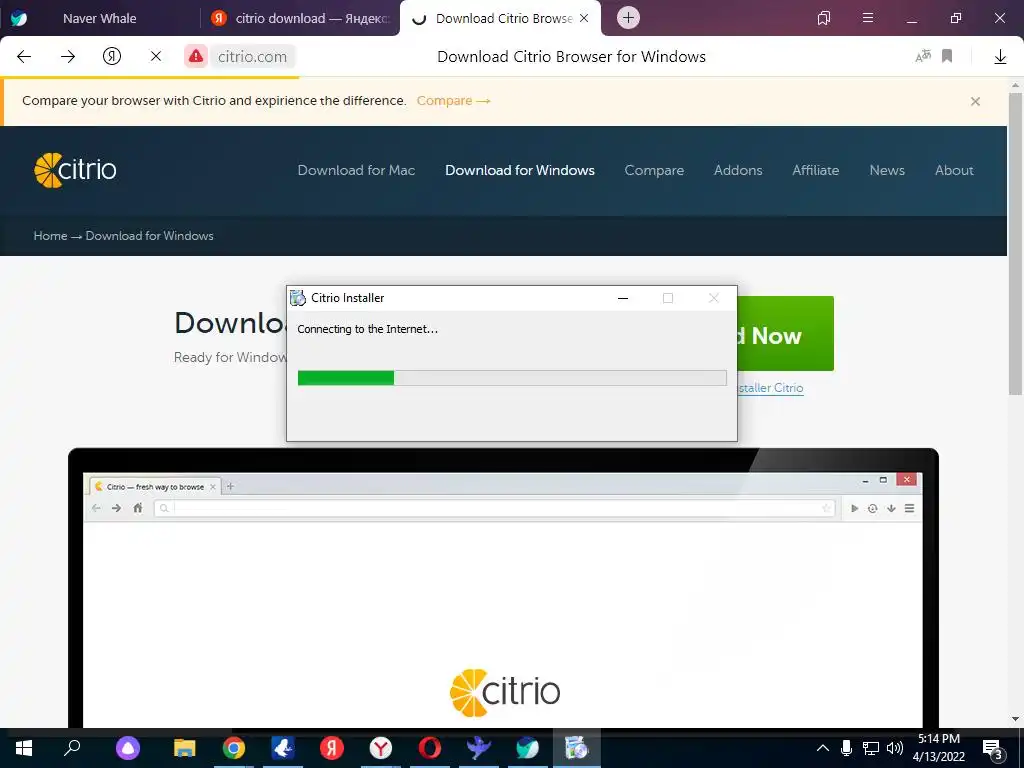Open the News navigation item
This screenshot has width=1024, height=768.
[x=887, y=170]
